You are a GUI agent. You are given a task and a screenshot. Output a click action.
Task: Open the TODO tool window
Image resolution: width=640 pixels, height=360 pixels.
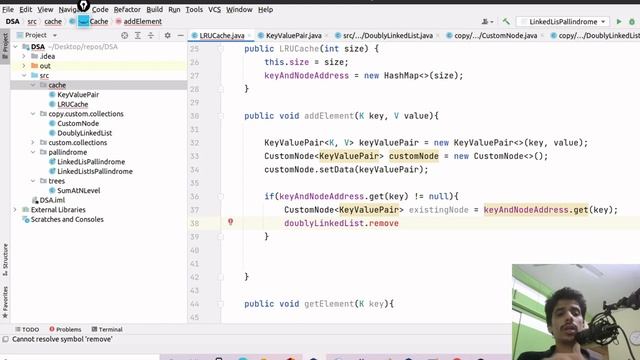tap(27, 329)
